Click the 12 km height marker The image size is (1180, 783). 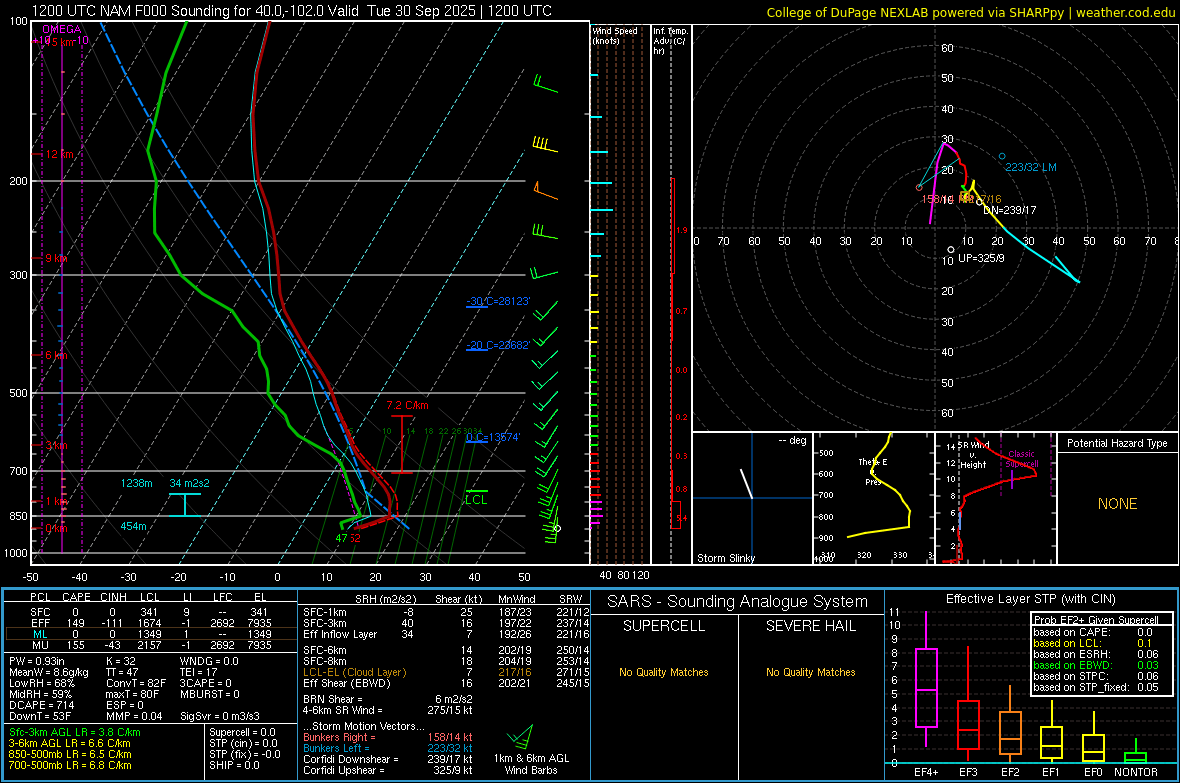59,154
